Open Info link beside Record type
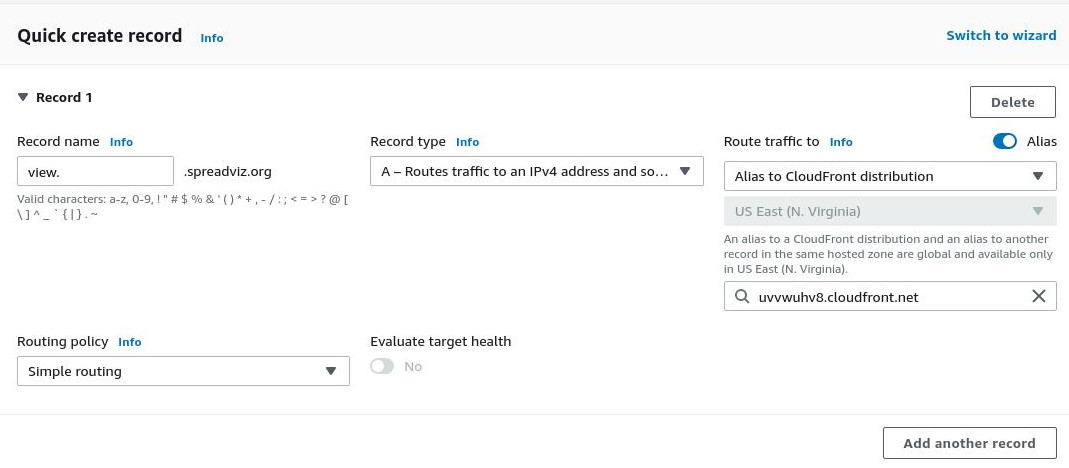The width and height of the screenshot is (1069, 468). [468, 142]
